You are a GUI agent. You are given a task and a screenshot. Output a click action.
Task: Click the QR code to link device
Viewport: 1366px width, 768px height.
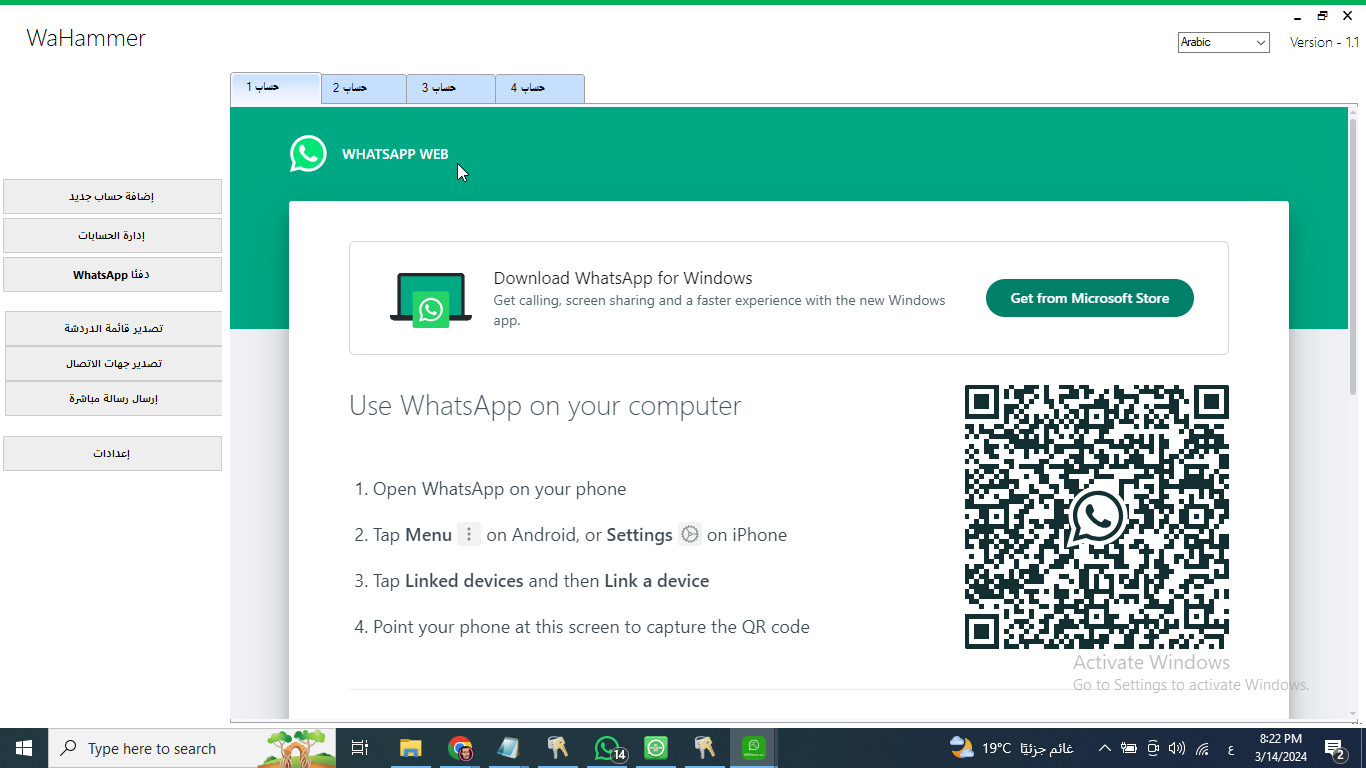coord(1096,517)
